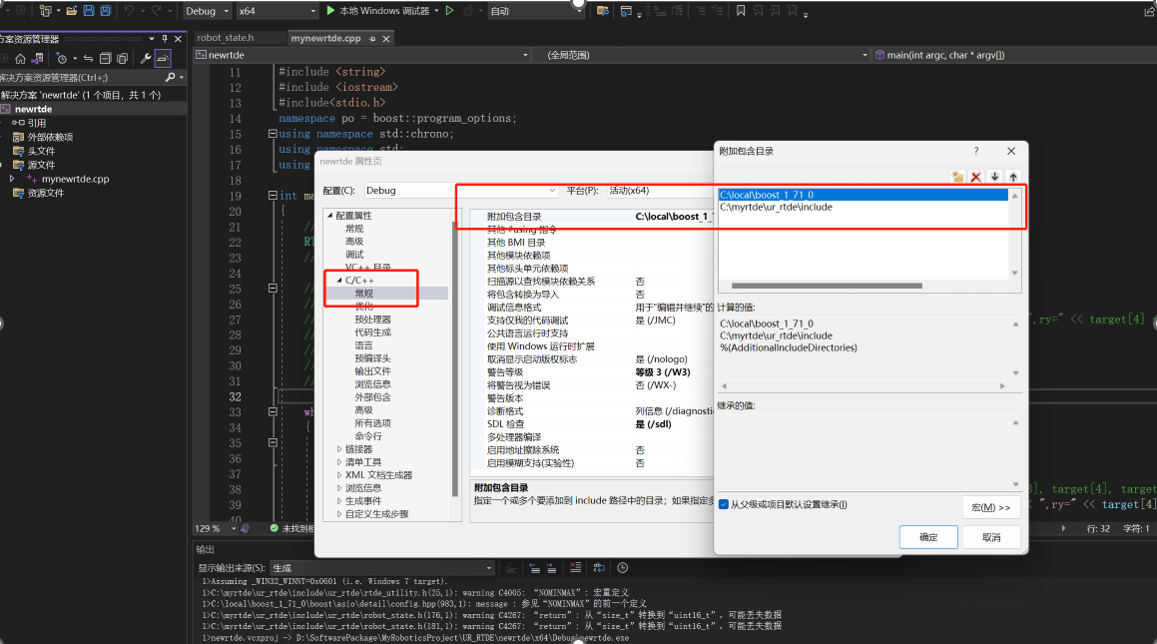Image resolution: width=1157 pixels, height=644 pixels.
Task: Click the Share icon at top right
Action: [1150, 11]
